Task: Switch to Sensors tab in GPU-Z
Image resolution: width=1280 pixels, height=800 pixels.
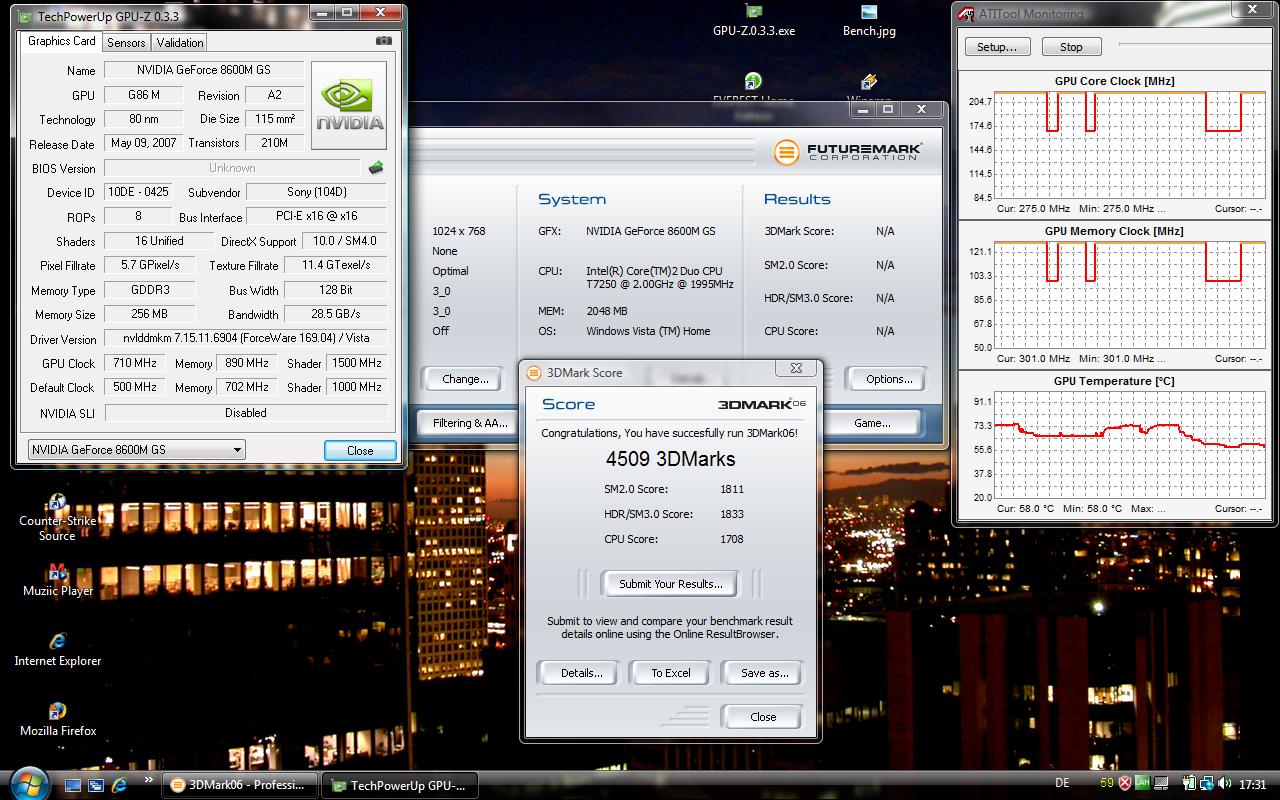Action: pyautogui.click(x=127, y=42)
